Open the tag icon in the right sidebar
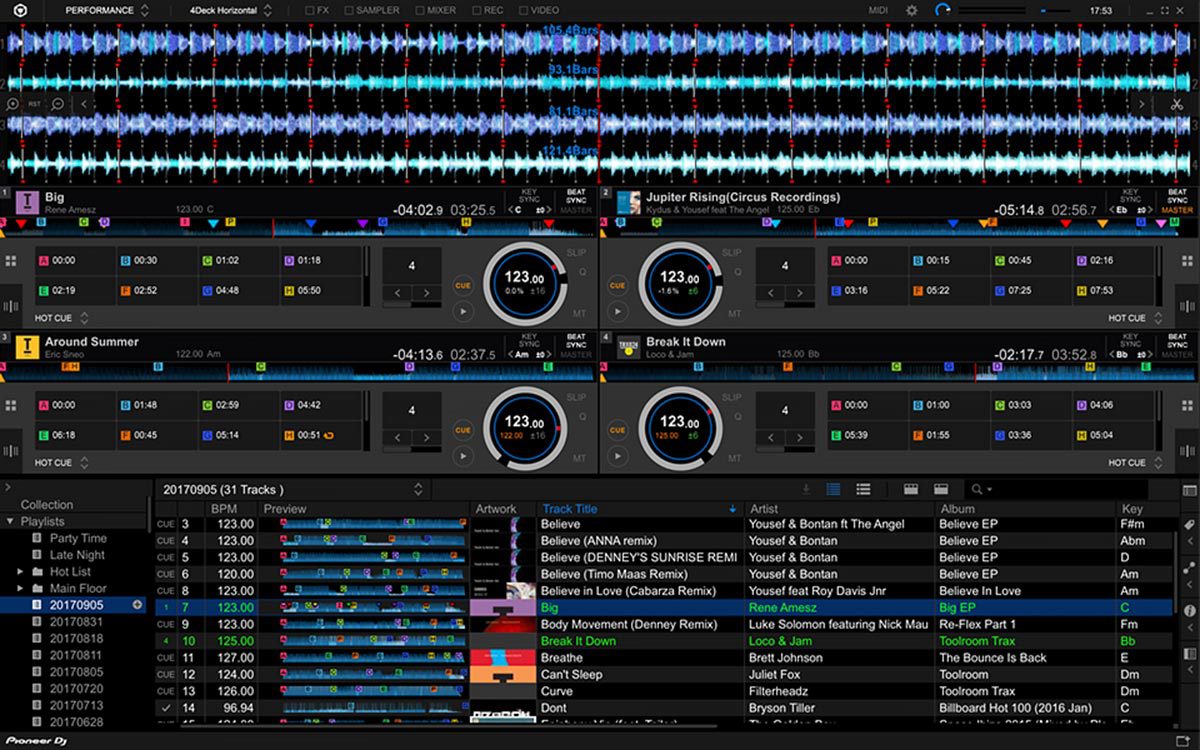The height and width of the screenshot is (750, 1200). point(1189,526)
